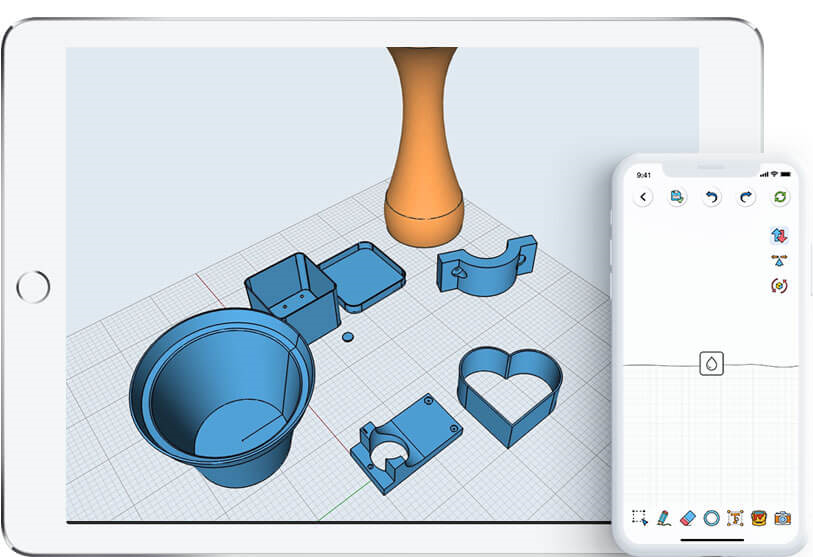
Task: Toggle the rotate around axis icon
Action: click(x=780, y=285)
